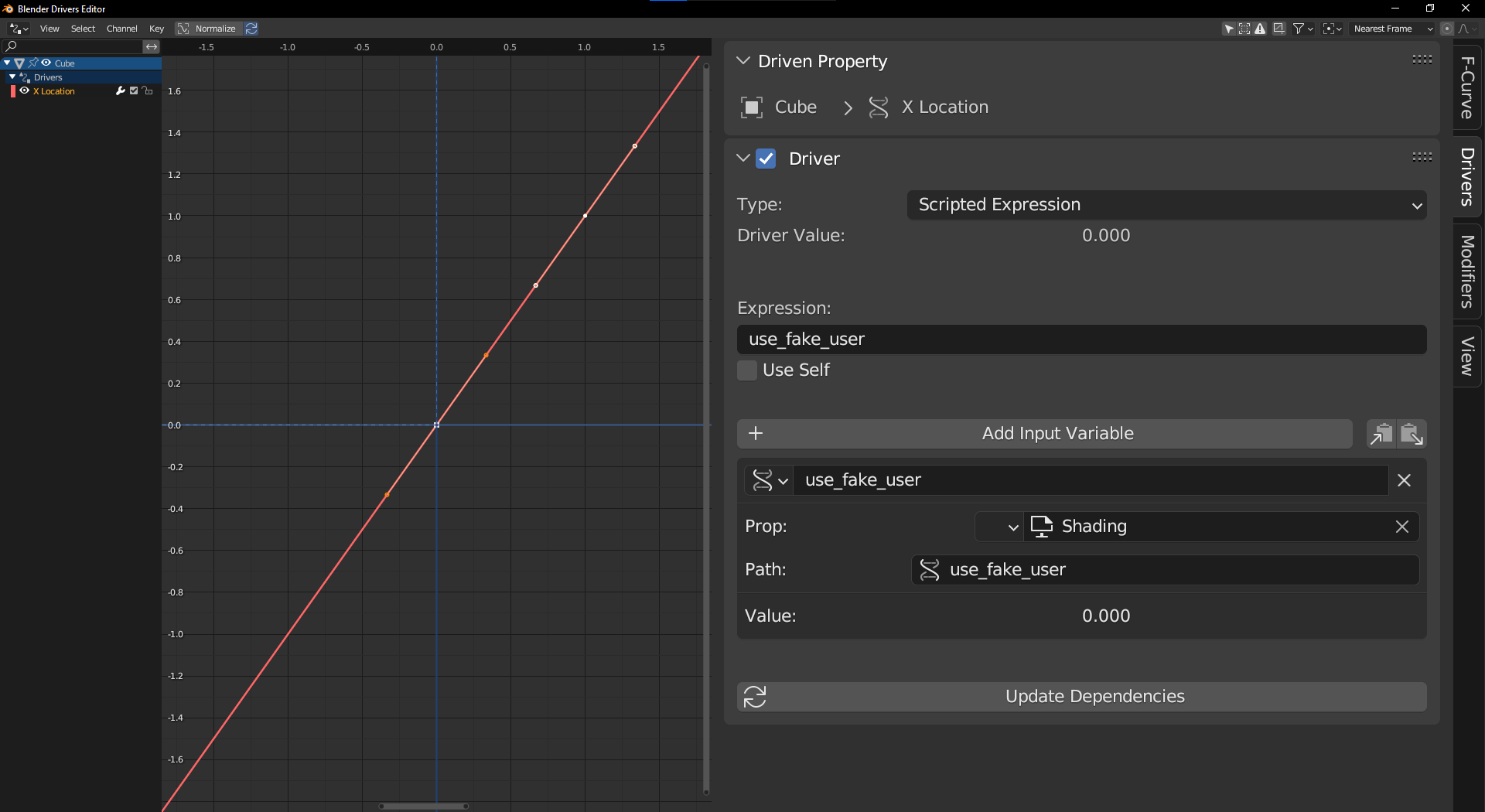Collapse the Drivers group triangle
The image size is (1485, 812).
12,77
